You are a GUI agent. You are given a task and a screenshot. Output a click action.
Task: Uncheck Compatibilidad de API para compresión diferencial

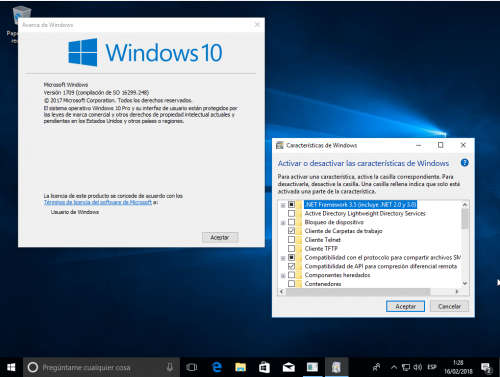pos(291,266)
